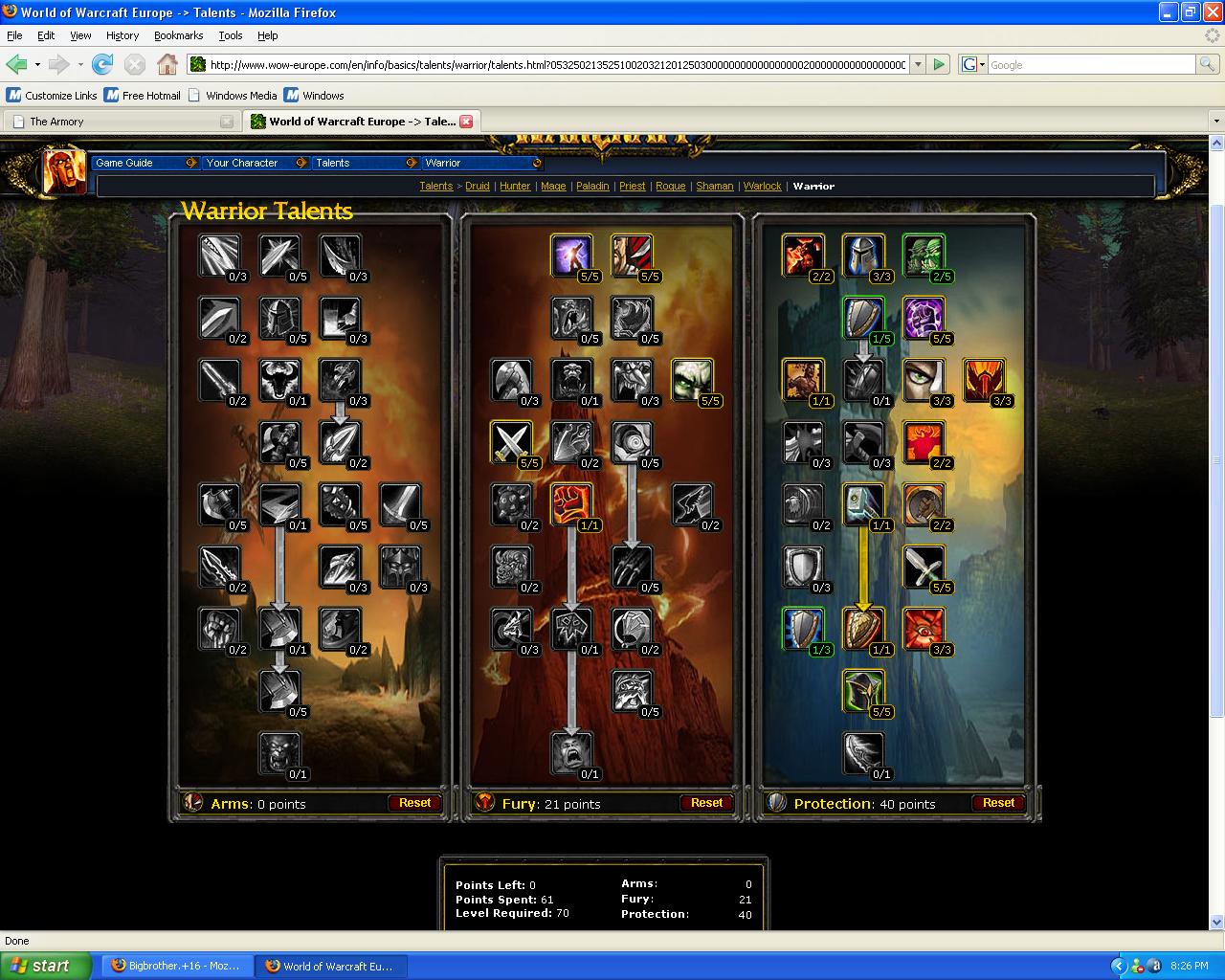The width and height of the screenshot is (1225, 980).
Task: Open Your Character navigation dropdown
Action: click(256, 163)
